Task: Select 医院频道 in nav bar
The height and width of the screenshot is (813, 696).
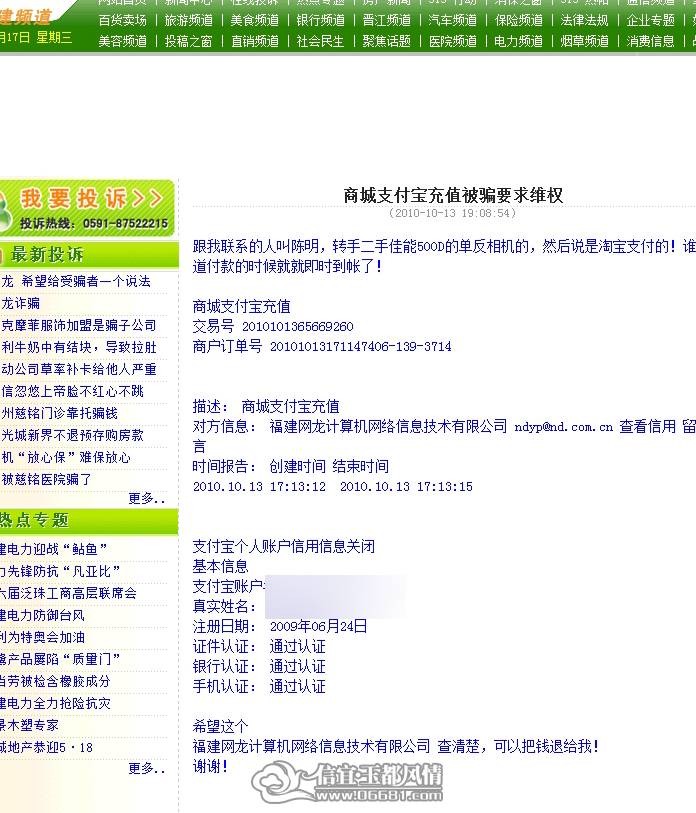Action: [453, 41]
